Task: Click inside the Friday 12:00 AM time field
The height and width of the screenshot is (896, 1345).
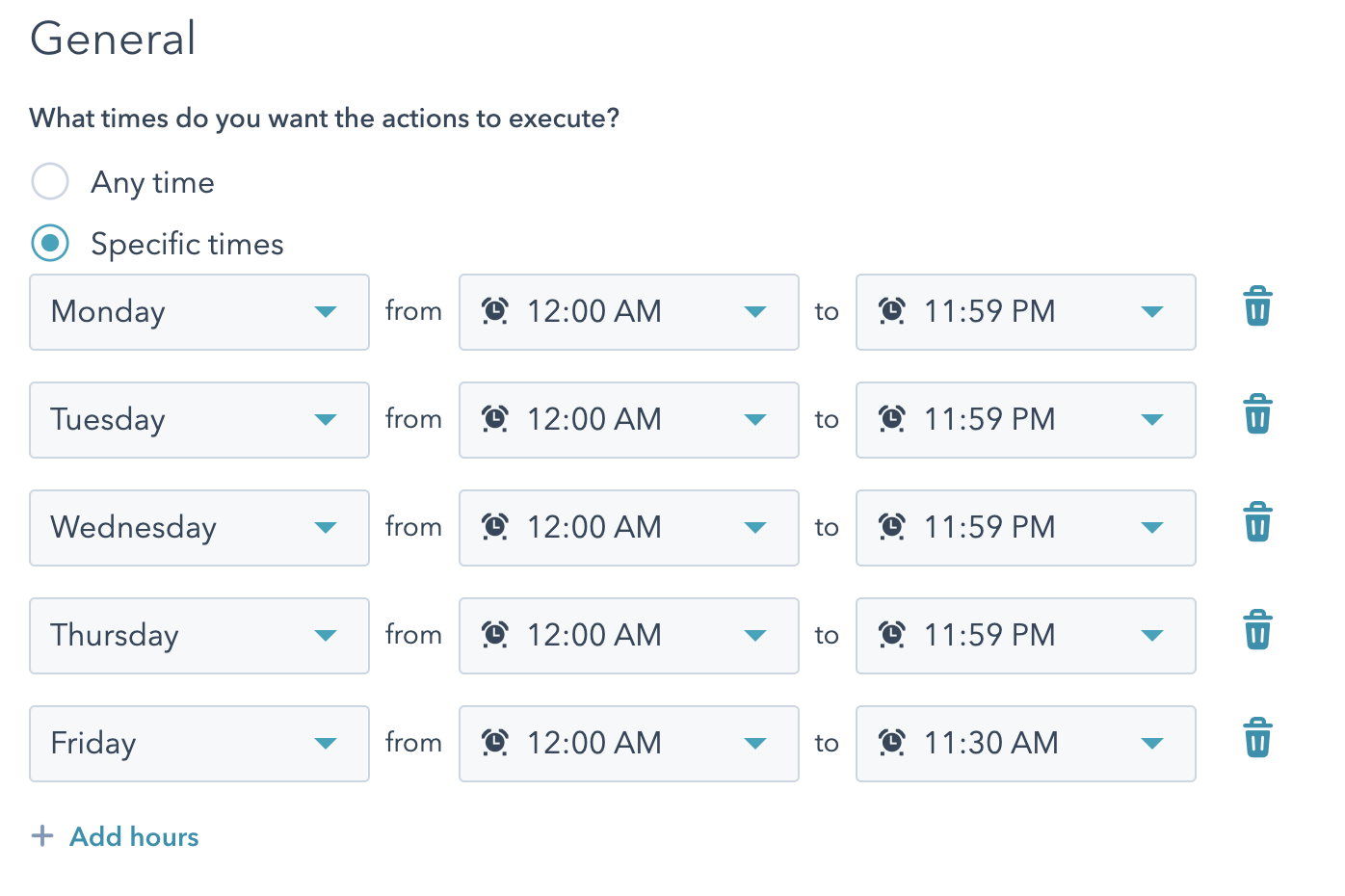Action: [628, 743]
